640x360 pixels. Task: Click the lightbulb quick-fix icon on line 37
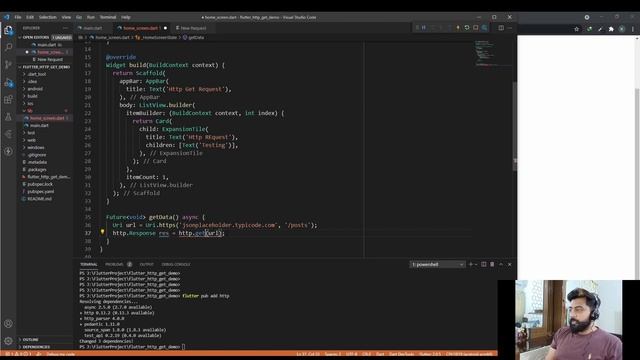pos(102,231)
